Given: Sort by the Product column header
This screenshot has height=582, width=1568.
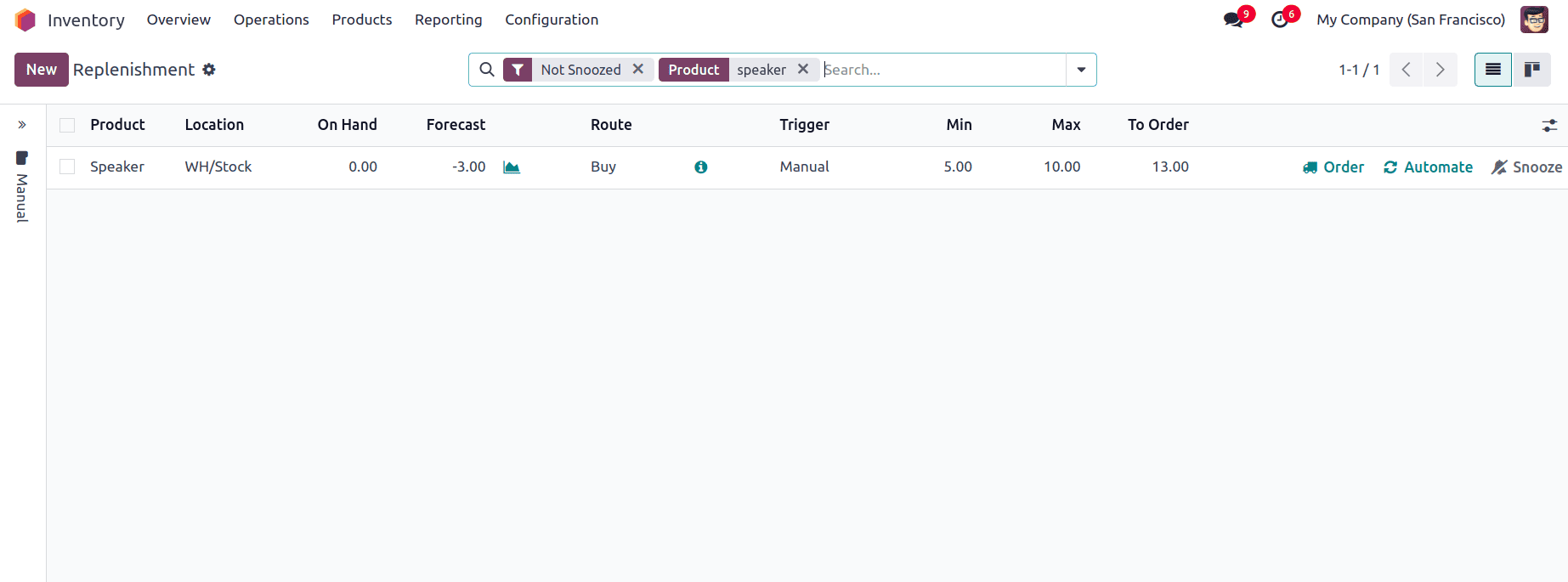Looking at the screenshot, I should [117, 125].
